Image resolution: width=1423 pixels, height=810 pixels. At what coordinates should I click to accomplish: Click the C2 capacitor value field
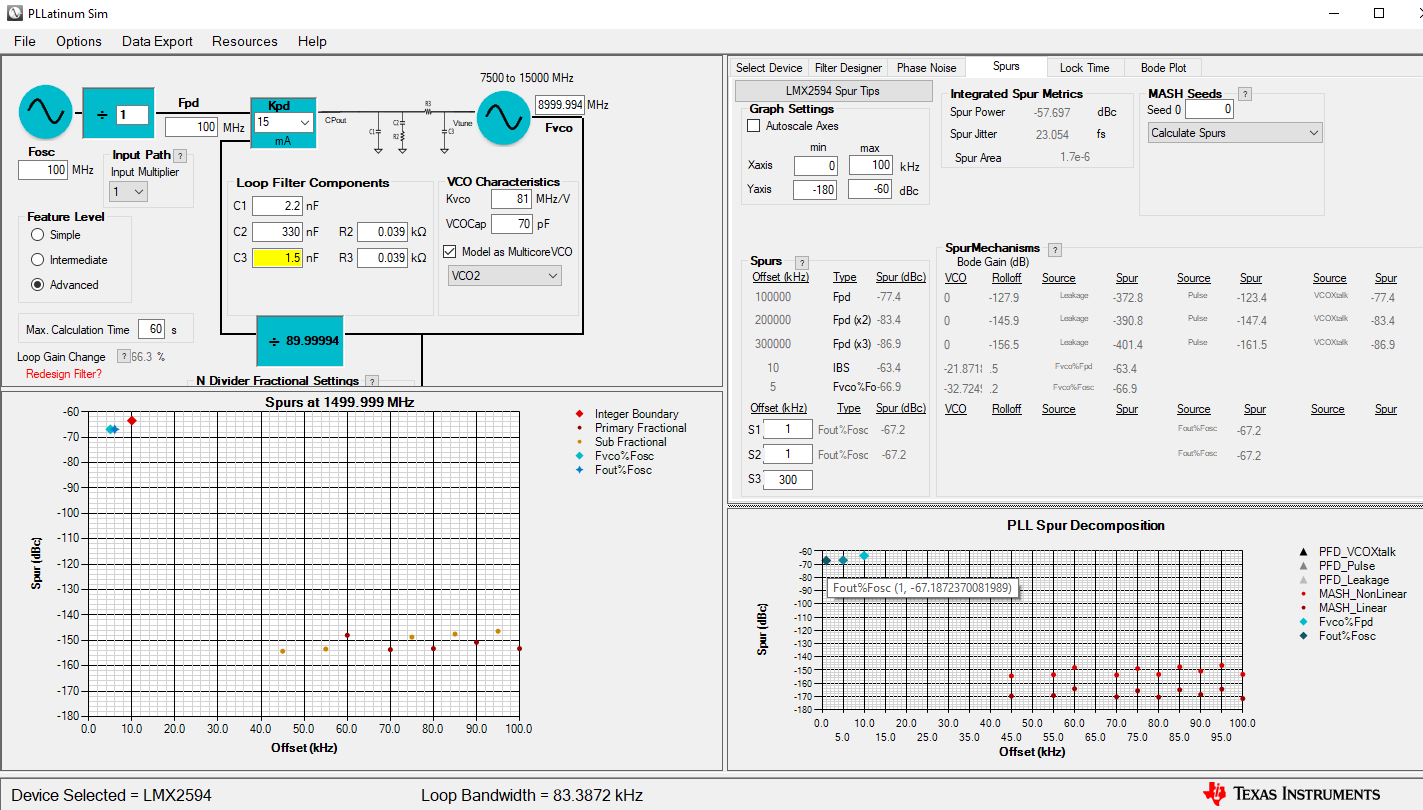[x=277, y=232]
